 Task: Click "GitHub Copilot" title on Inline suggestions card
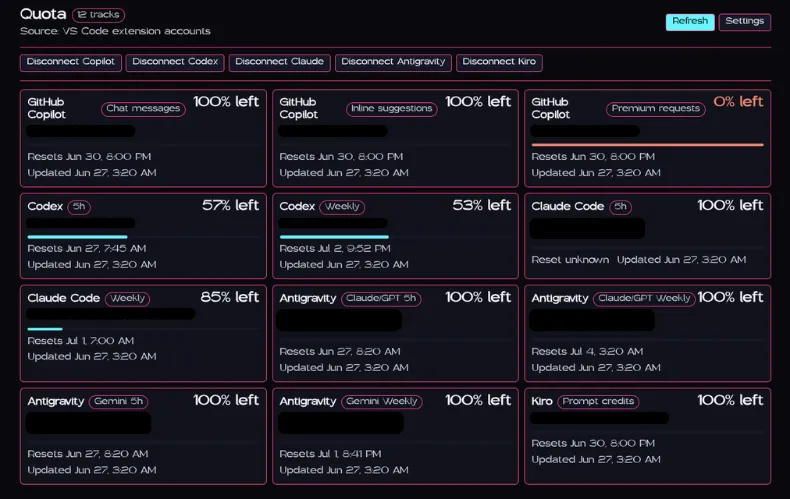299,108
